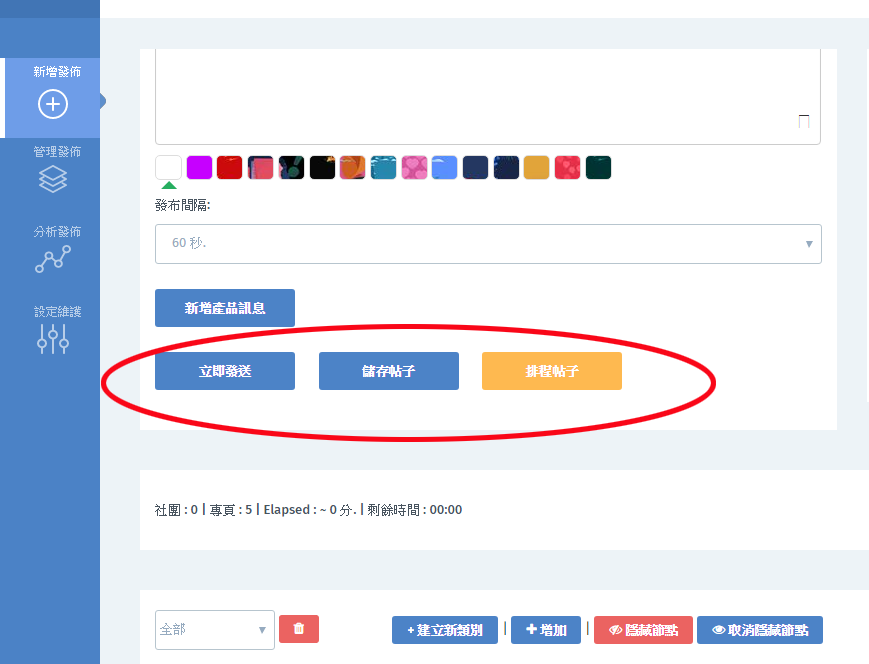
Task: Click the red trash delete button
Action: (x=298, y=629)
